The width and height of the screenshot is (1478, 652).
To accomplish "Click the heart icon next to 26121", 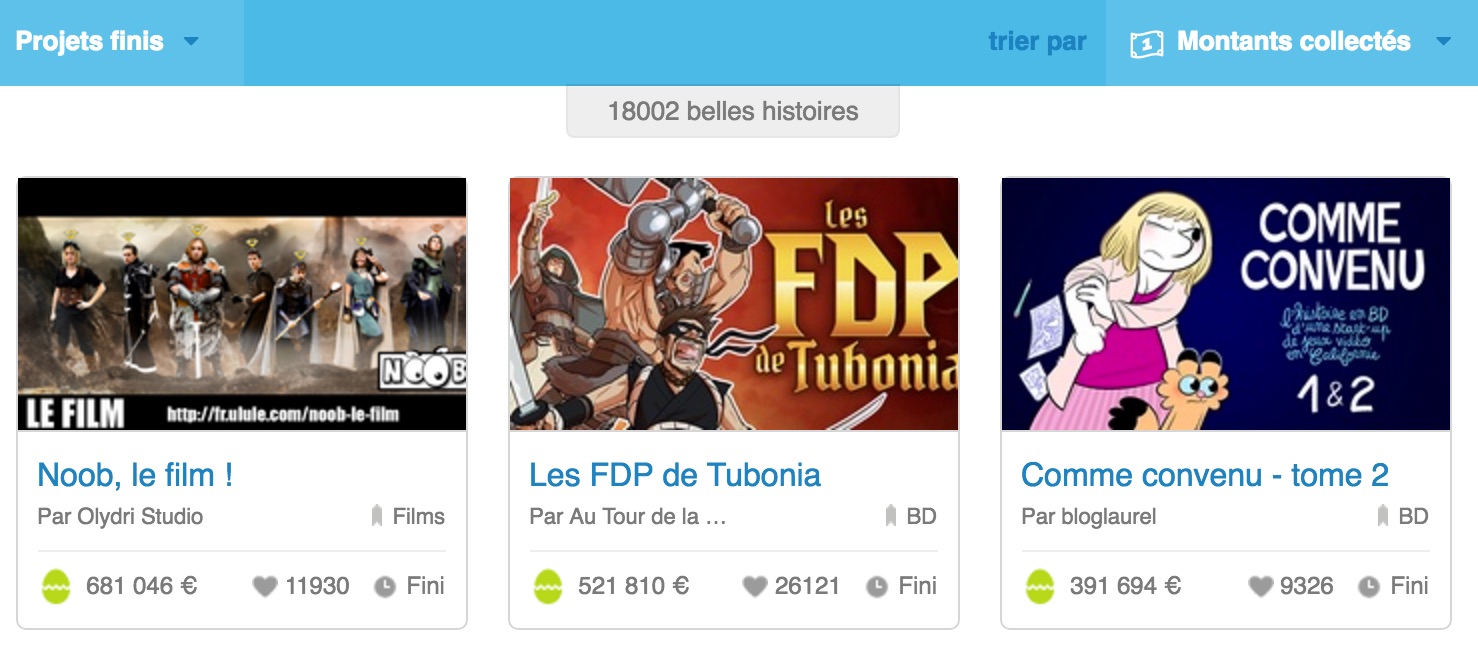I will point(756,587).
